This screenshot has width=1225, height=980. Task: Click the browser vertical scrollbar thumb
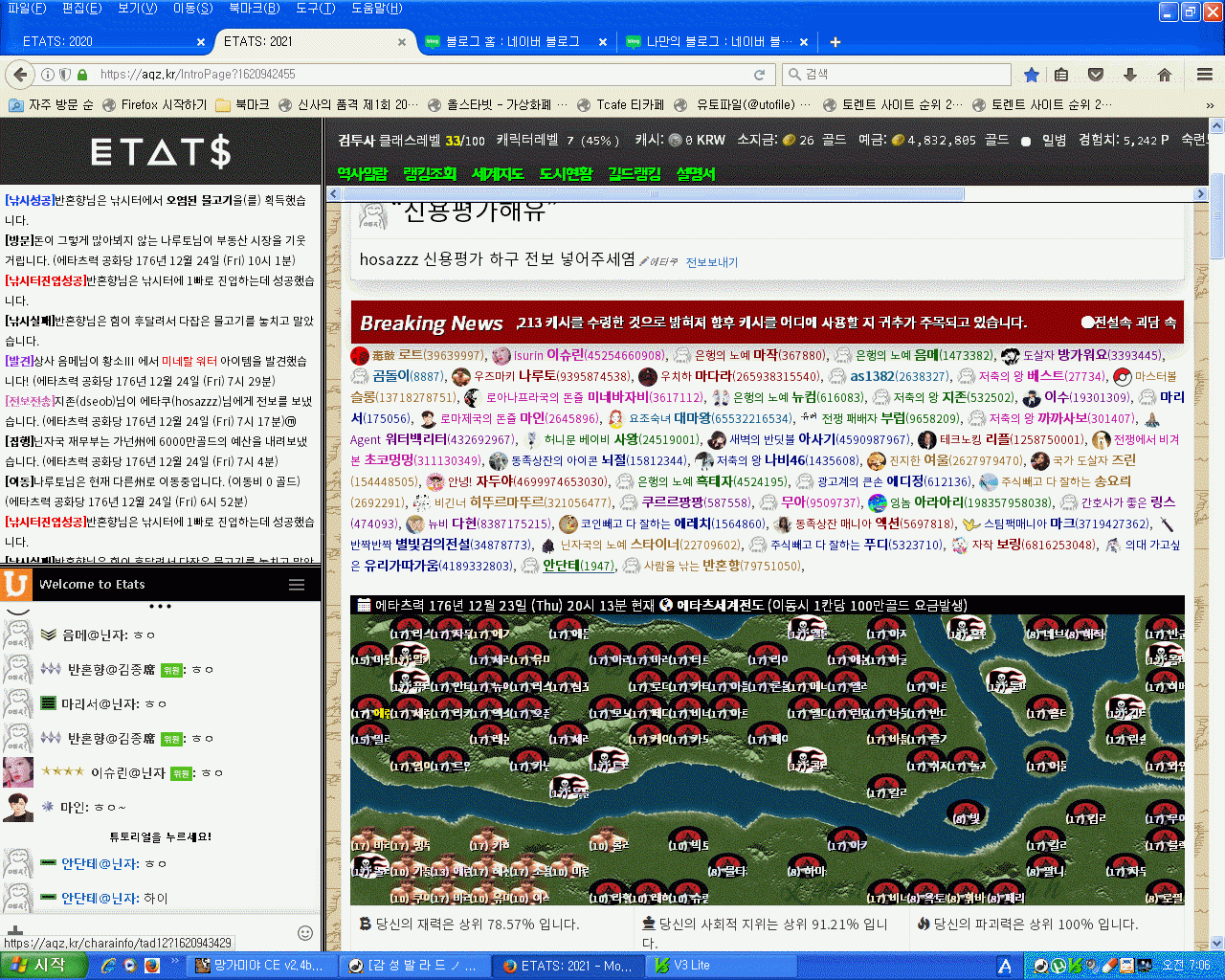tap(1217, 215)
